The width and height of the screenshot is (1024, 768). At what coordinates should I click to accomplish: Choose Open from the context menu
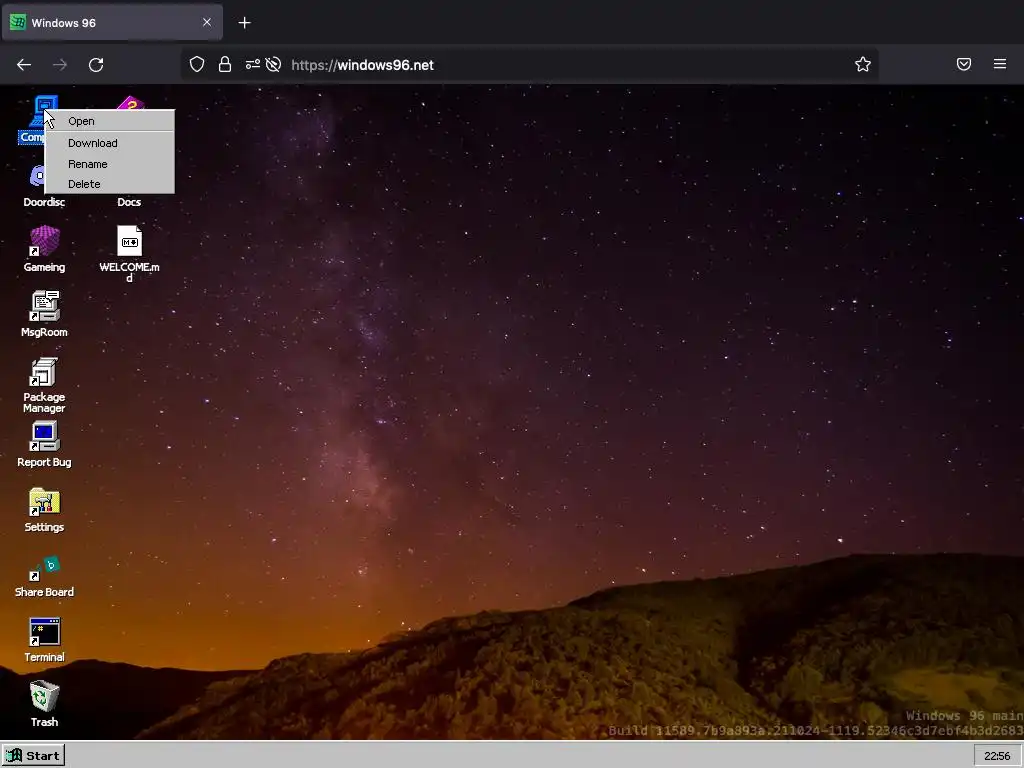tap(109, 121)
